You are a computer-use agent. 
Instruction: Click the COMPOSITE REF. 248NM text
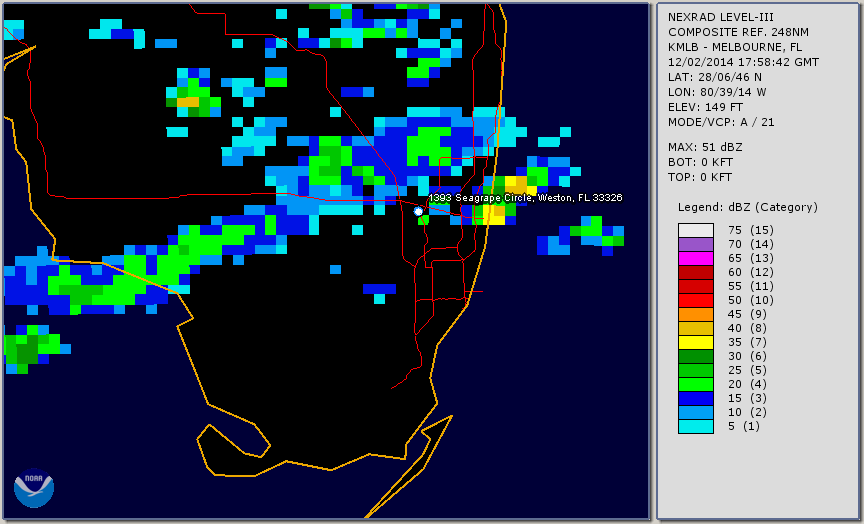tap(738, 32)
